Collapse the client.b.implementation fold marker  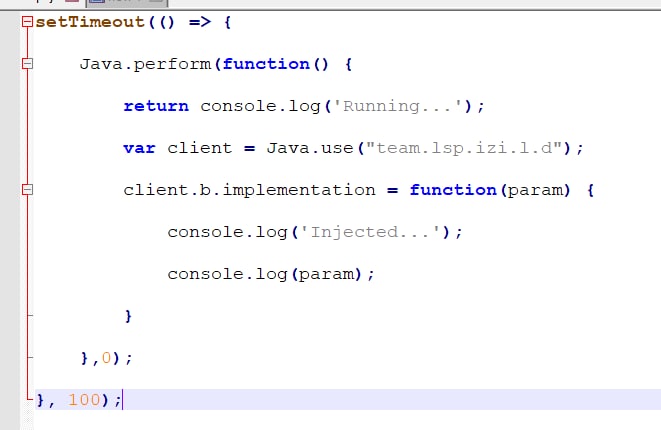click(27, 190)
